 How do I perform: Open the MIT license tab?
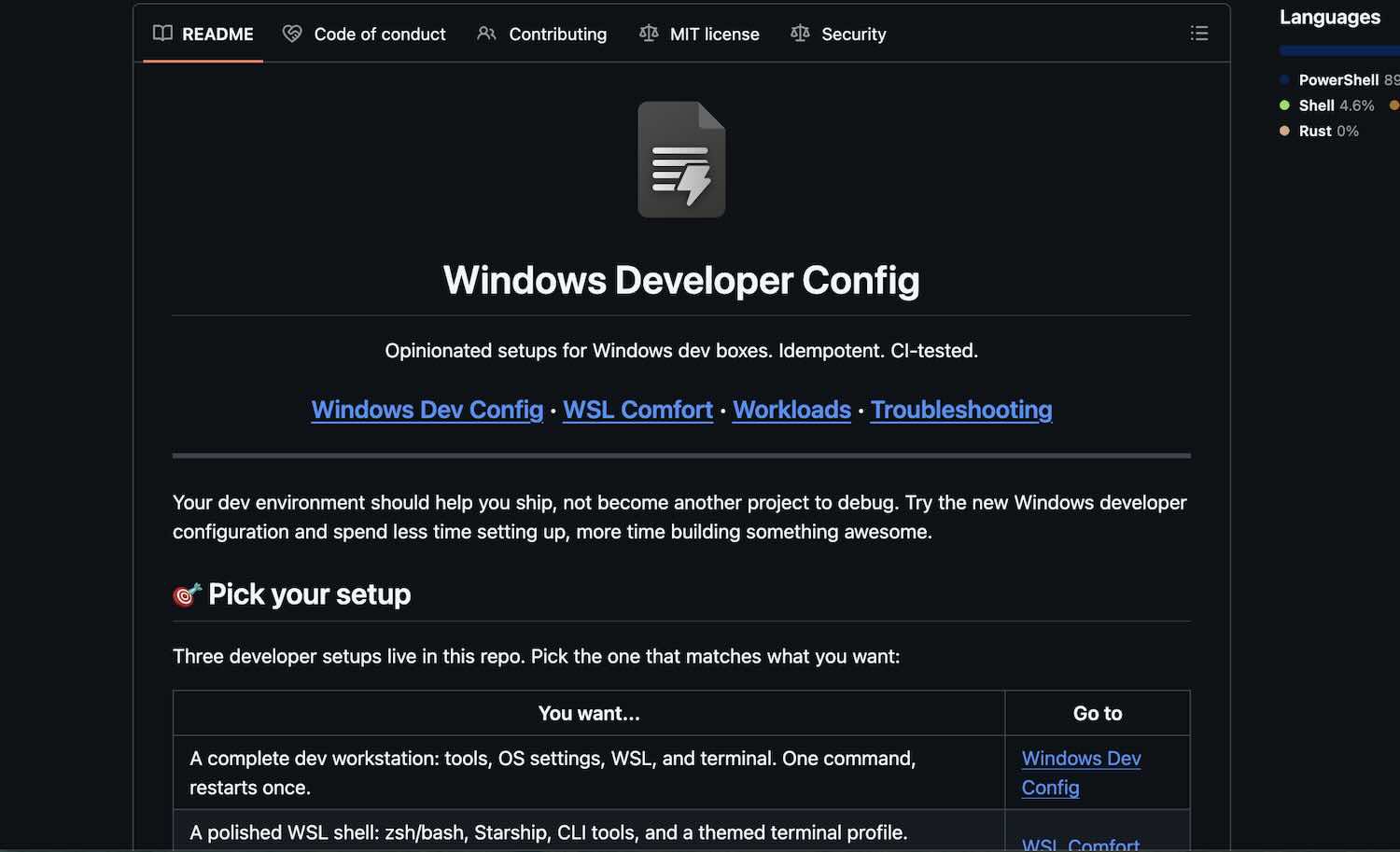(x=699, y=34)
